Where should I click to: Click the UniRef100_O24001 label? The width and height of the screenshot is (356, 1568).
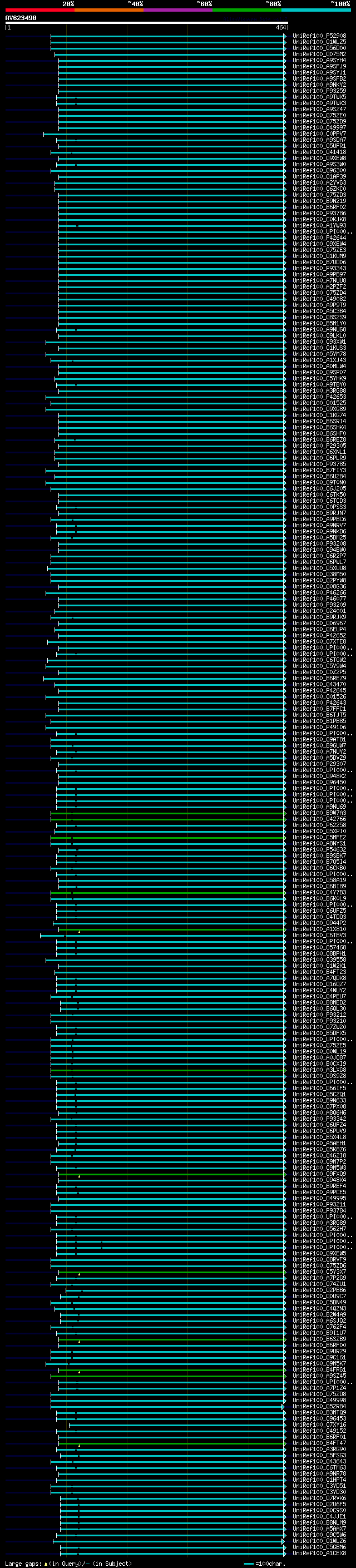pos(319,611)
